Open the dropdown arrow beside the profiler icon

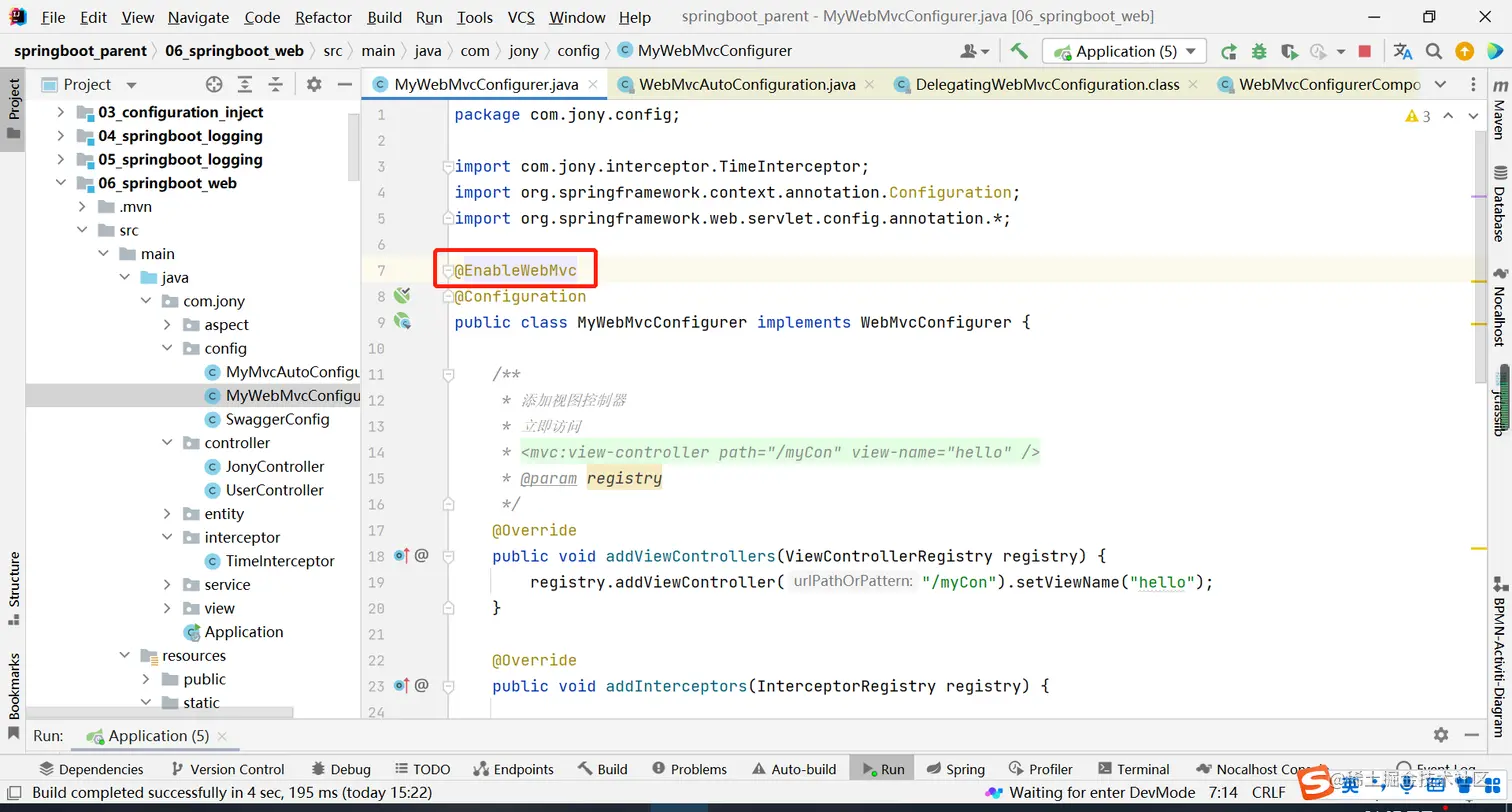pos(1341,52)
